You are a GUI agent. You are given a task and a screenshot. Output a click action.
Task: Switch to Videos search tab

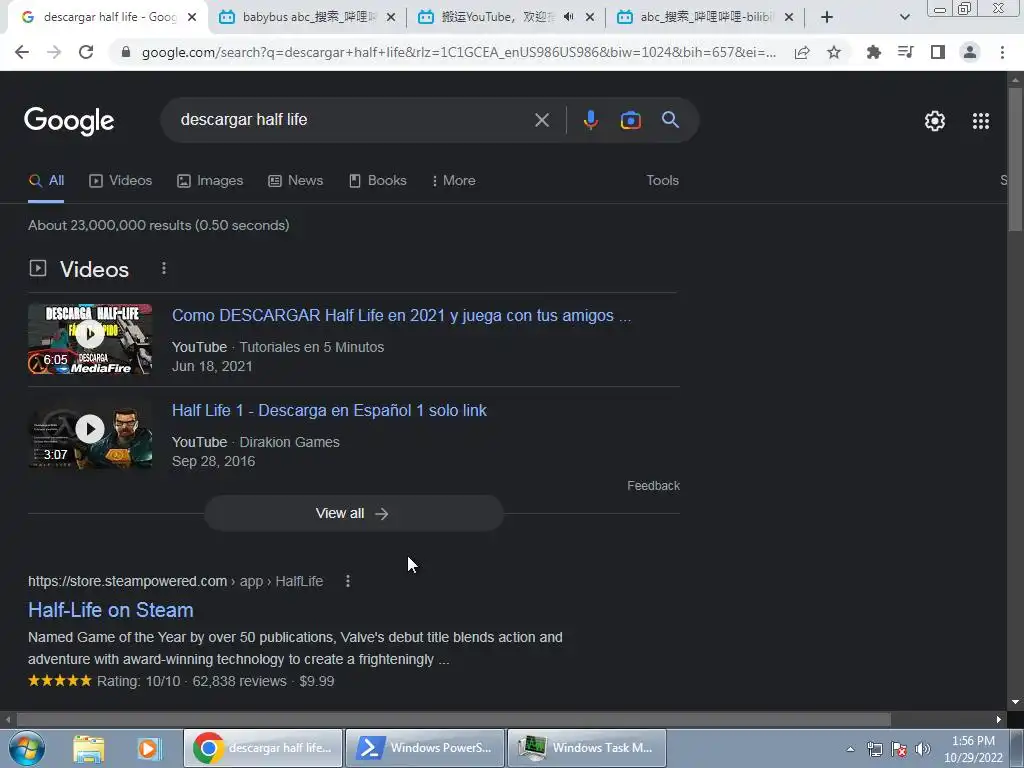120,181
